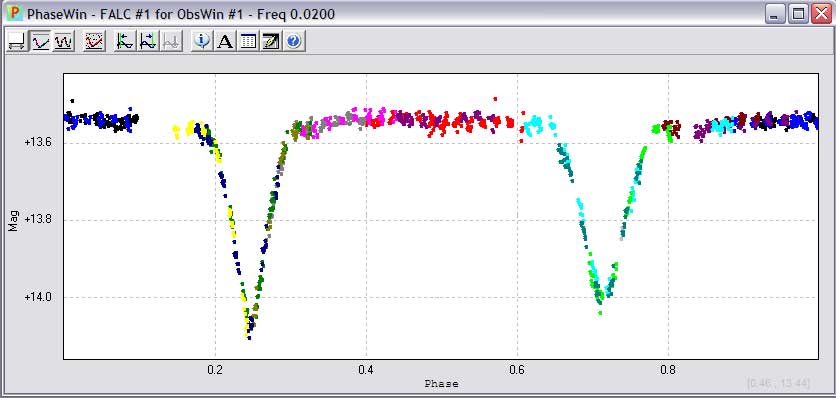Select the horizontal axis range icon
Screen dimensions: 836x398
click(17, 41)
